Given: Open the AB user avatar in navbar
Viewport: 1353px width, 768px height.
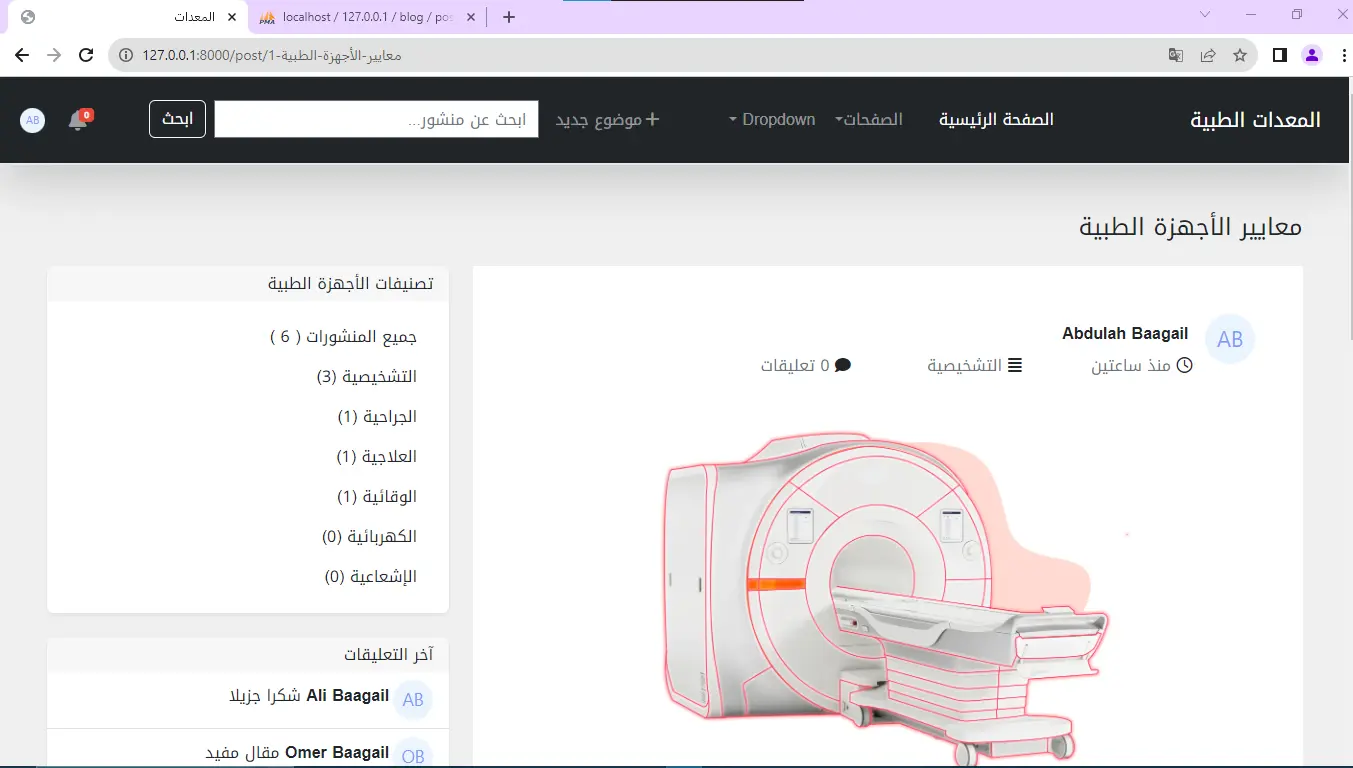Looking at the screenshot, I should coord(33,120).
